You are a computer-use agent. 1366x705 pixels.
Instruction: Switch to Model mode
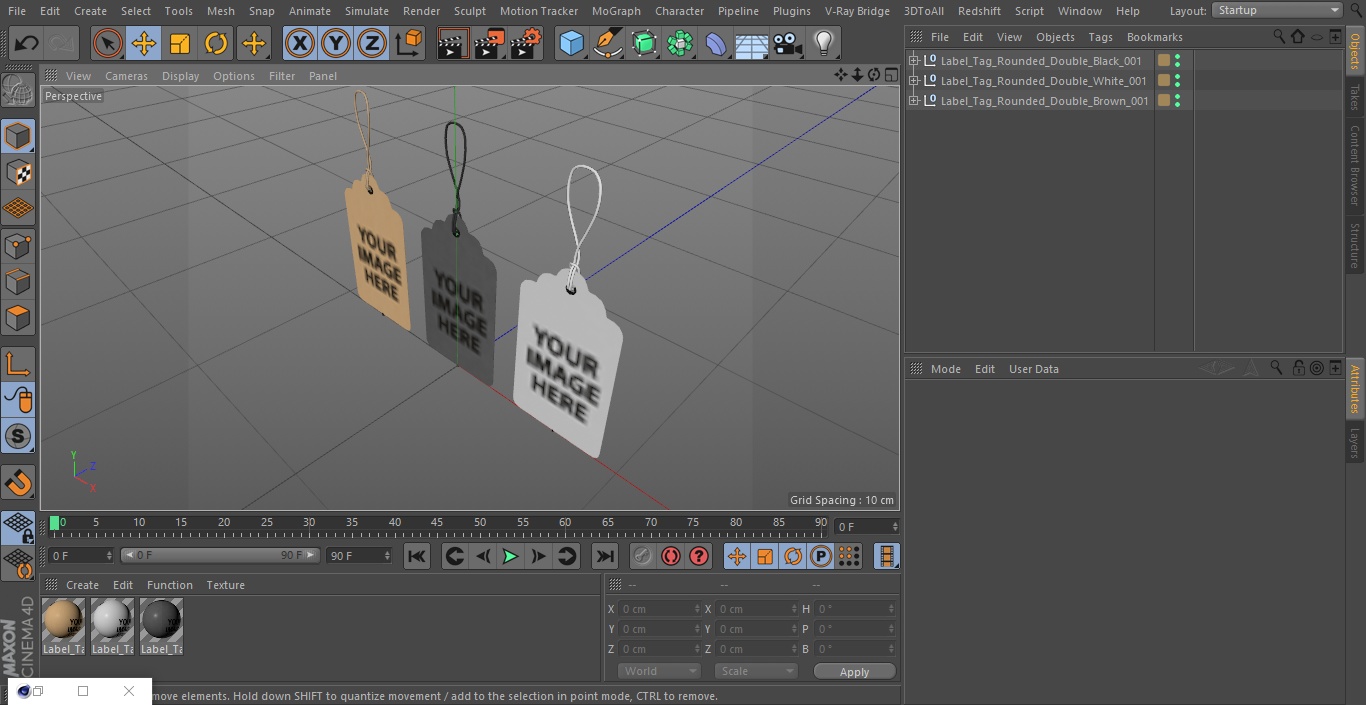[x=18, y=136]
